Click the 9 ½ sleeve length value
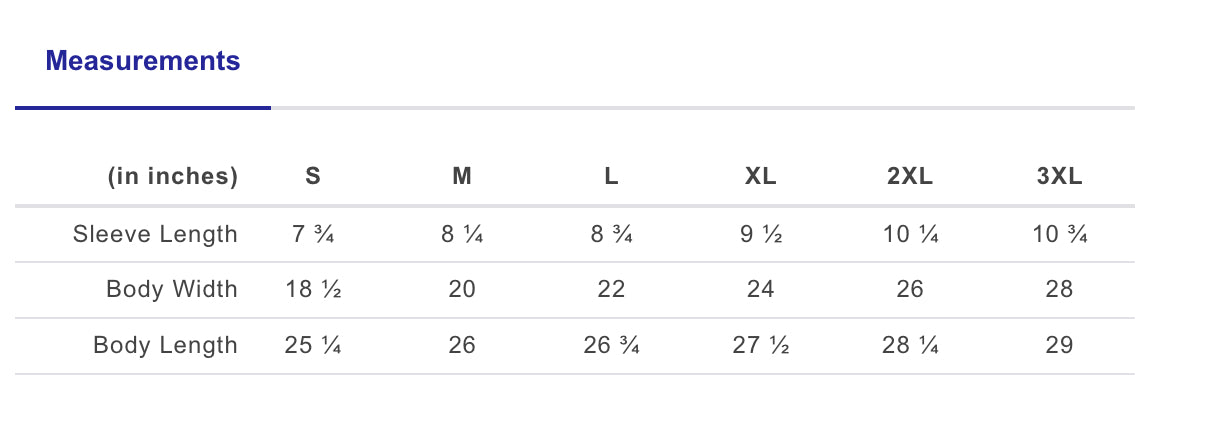The image size is (1210, 437). point(760,234)
